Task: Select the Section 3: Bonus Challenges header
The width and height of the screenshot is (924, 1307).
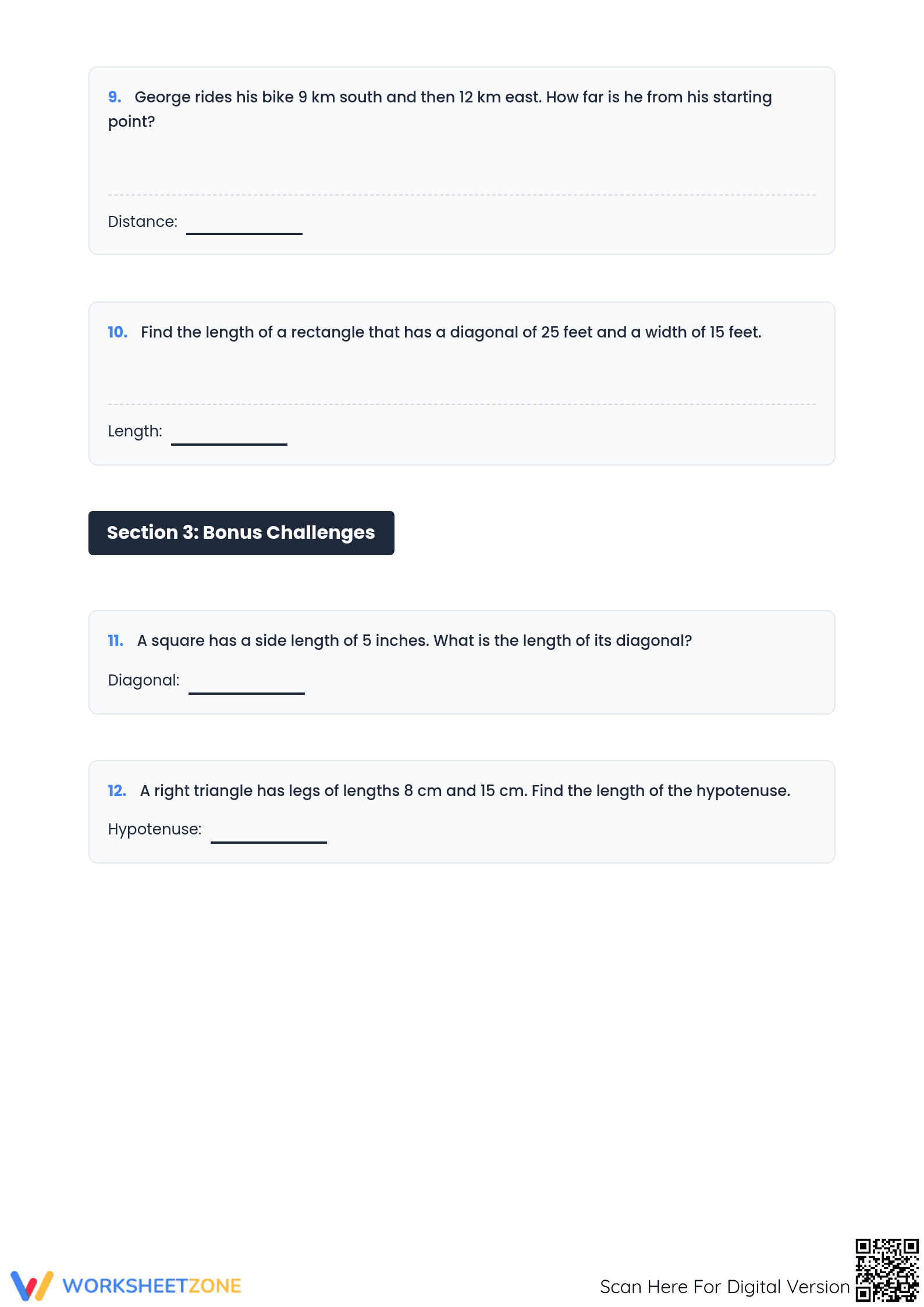Action: pyautogui.click(x=241, y=532)
